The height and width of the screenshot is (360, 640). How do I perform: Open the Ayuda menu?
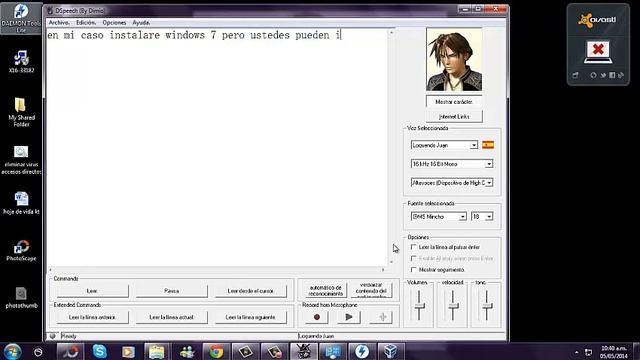[141, 22]
